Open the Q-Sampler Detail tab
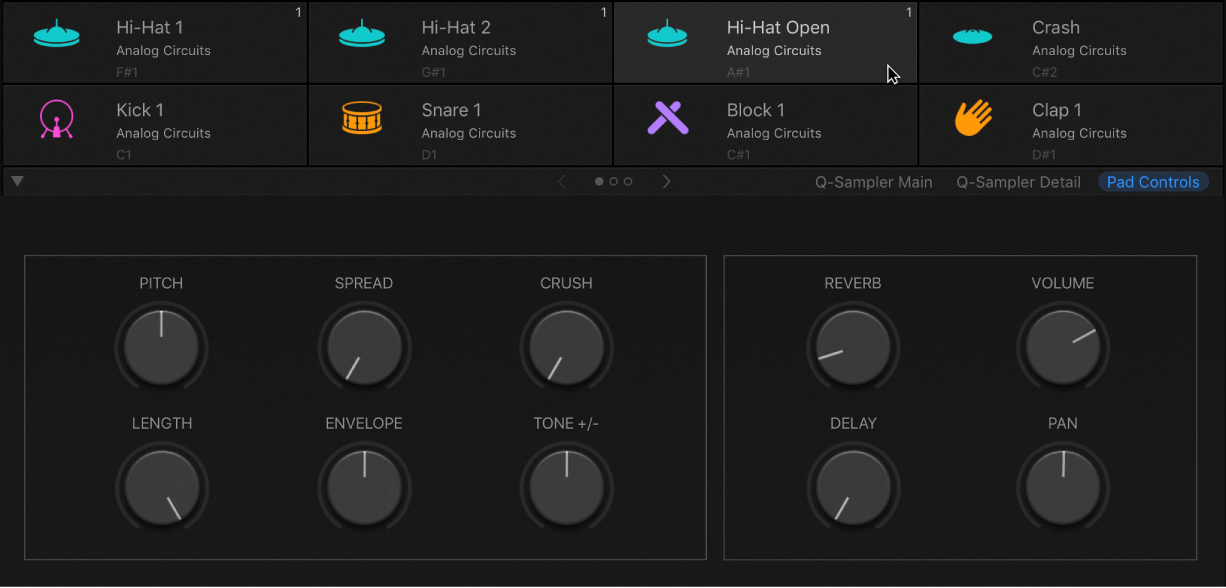The height and width of the screenshot is (588, 1226). tap(1018, 182)
